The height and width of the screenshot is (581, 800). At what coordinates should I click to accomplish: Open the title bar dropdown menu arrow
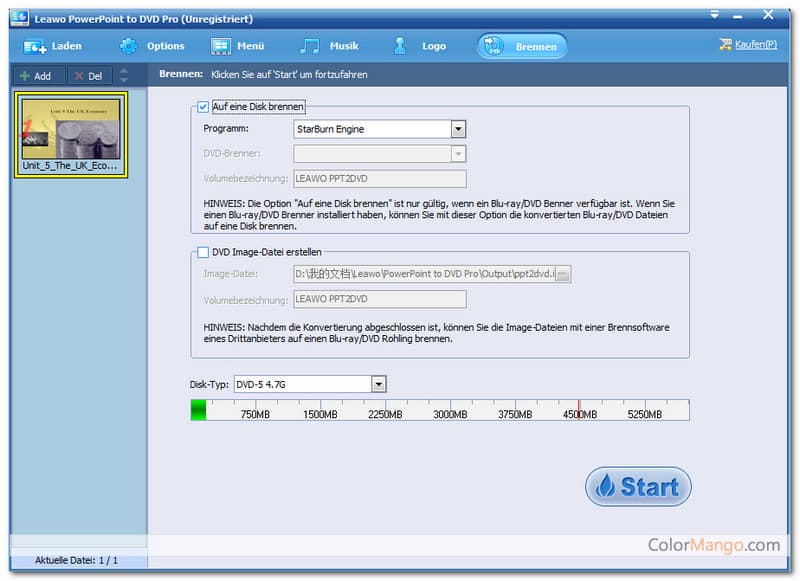[x=714, y=15]
